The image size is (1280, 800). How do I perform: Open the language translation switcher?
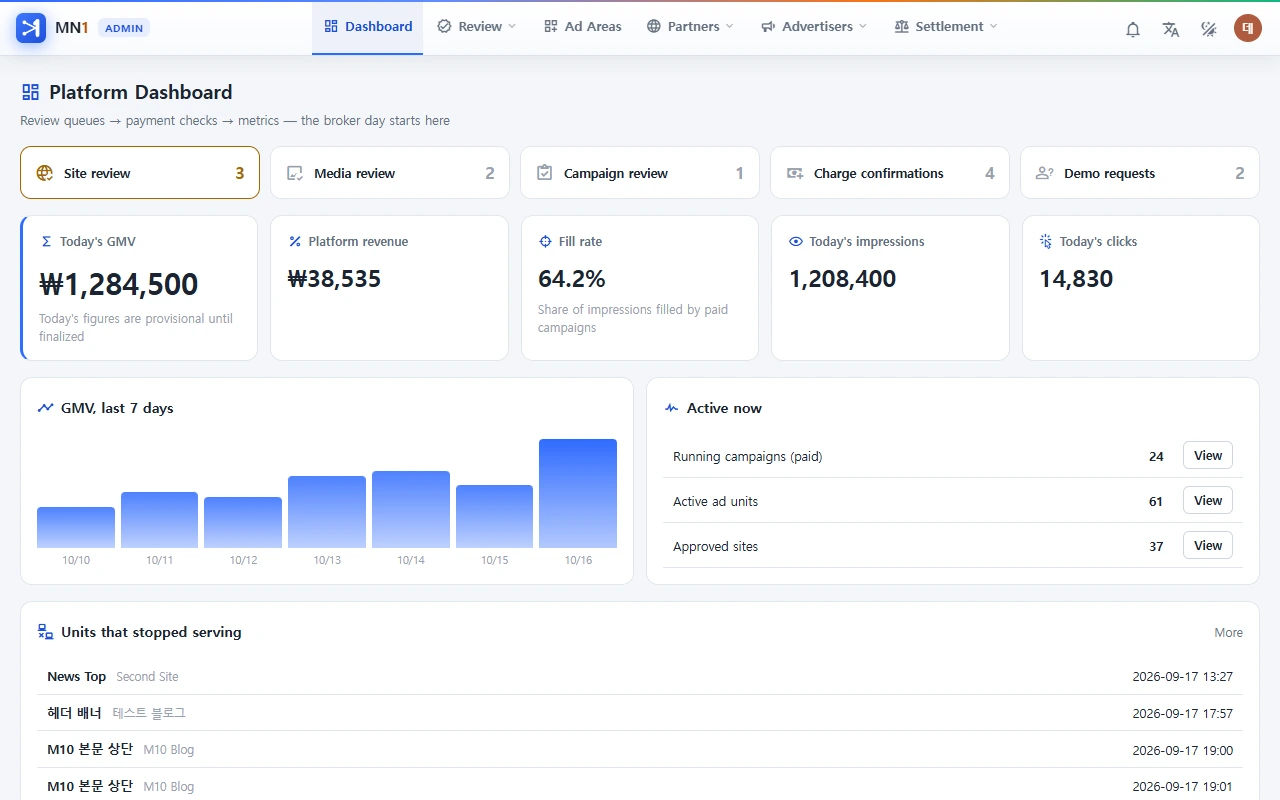click(x=1171, y=29)
